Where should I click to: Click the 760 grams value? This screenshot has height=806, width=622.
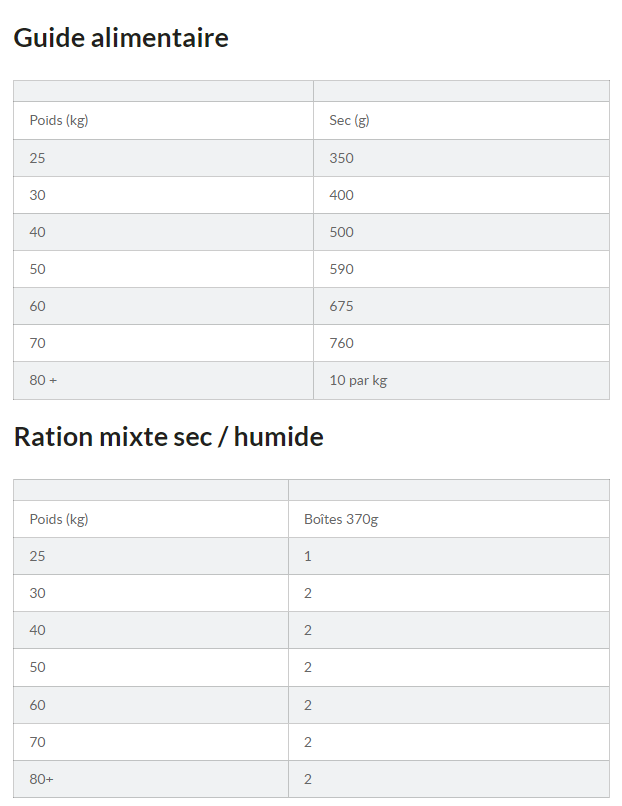click(341, 343)
